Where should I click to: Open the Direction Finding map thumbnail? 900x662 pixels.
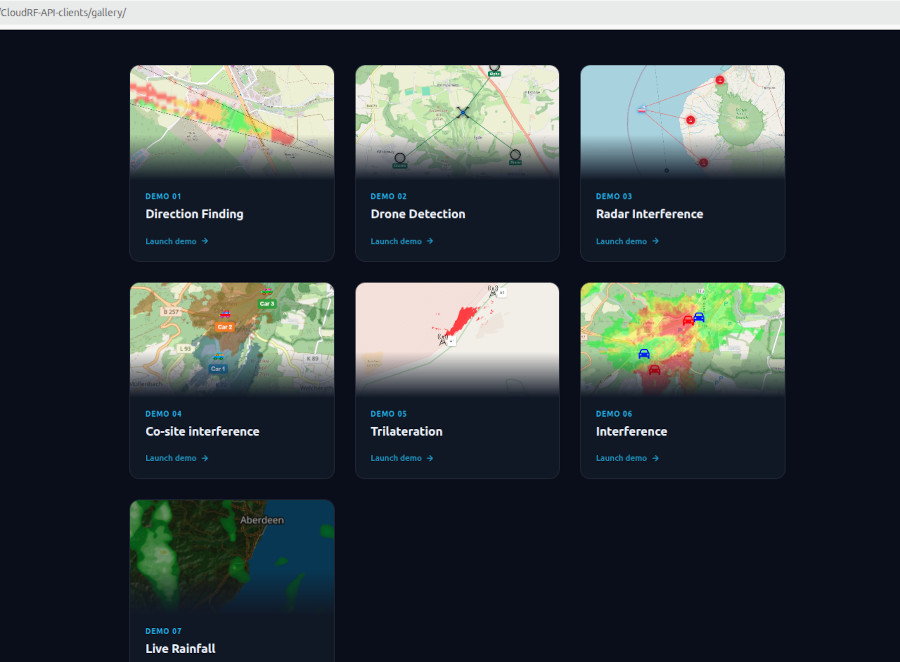click(232, 122)
